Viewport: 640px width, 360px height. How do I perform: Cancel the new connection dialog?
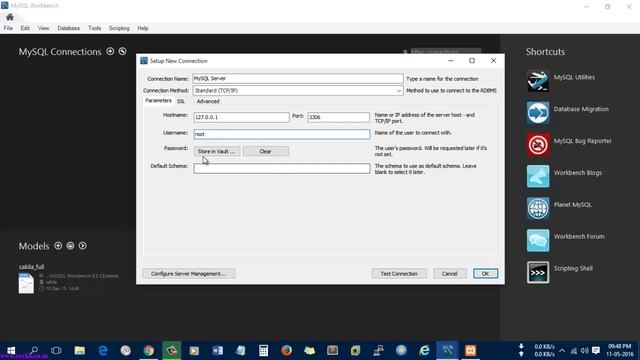tap(449, 273)
